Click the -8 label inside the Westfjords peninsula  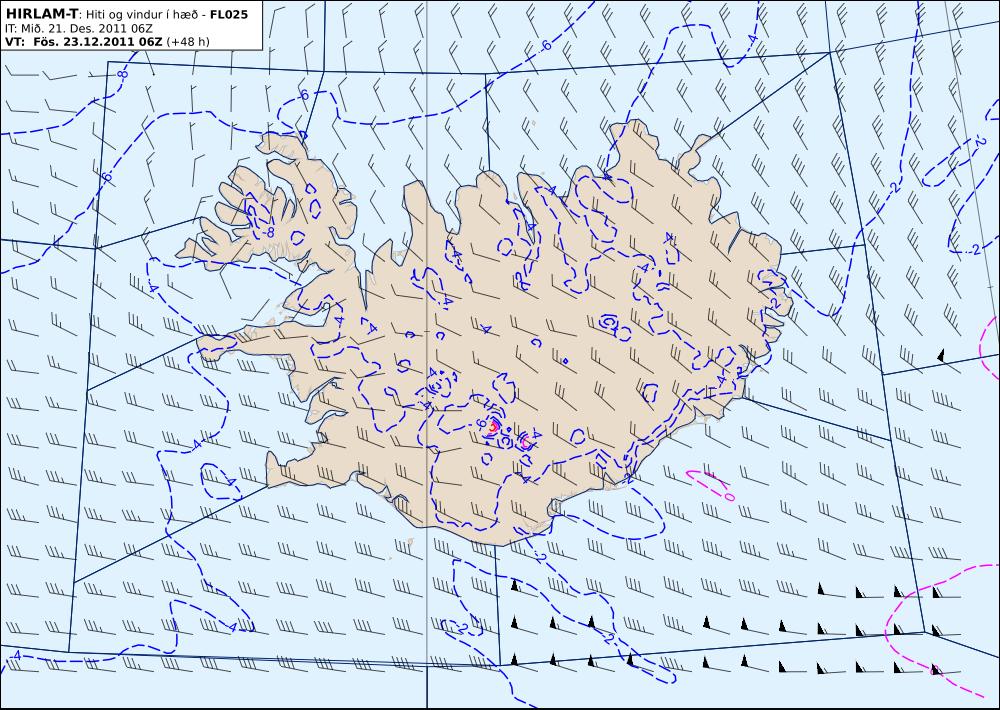268,232
